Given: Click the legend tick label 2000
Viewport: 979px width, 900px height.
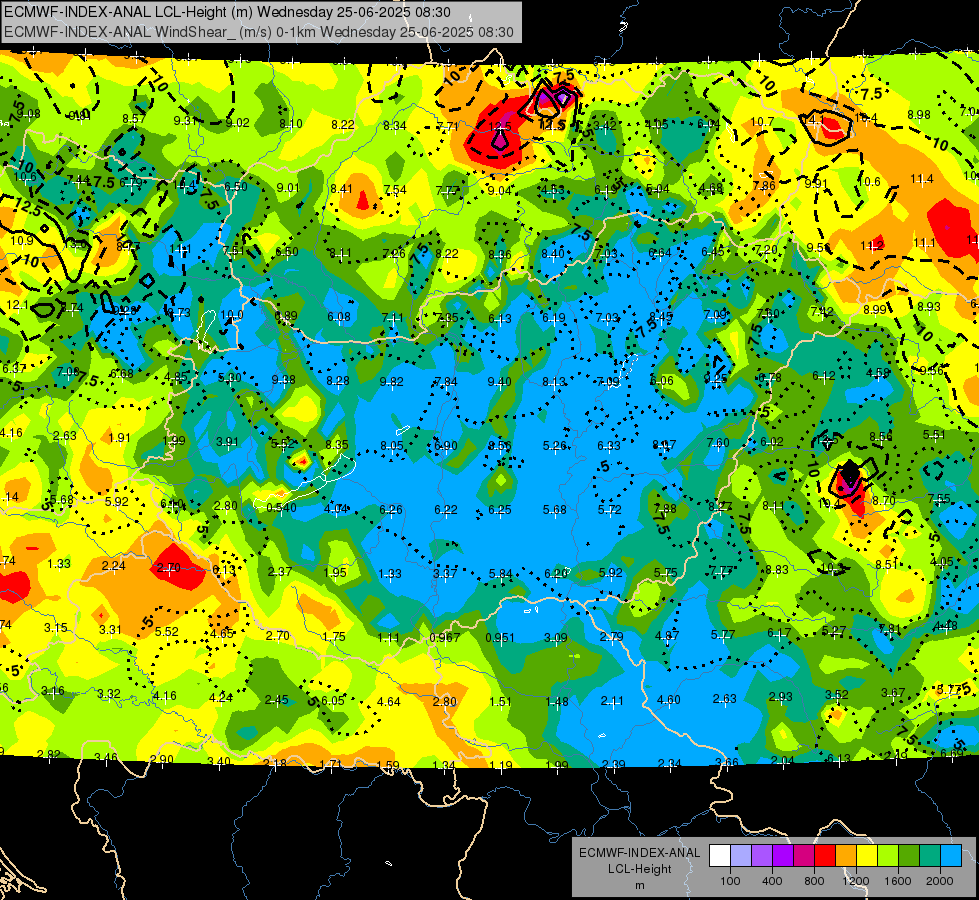Looking at the screenshot, I should pos(940,881).
